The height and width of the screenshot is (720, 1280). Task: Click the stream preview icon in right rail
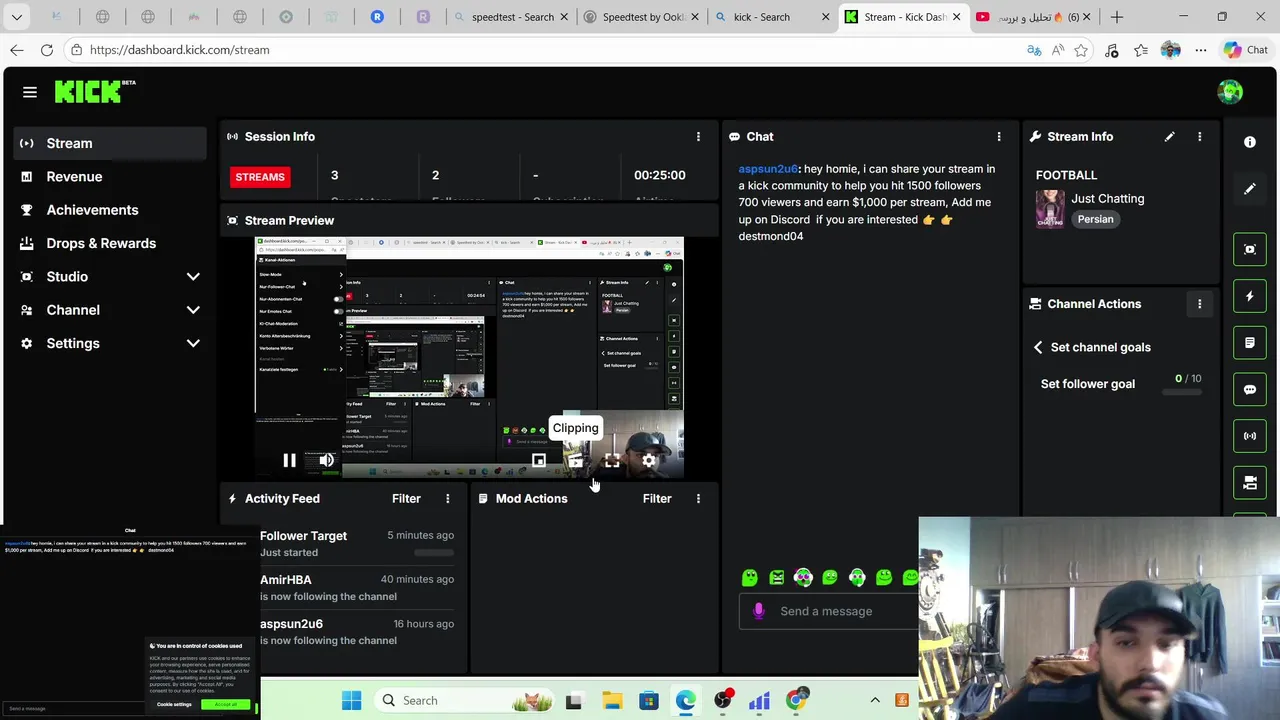click(x=1249, y=249)
